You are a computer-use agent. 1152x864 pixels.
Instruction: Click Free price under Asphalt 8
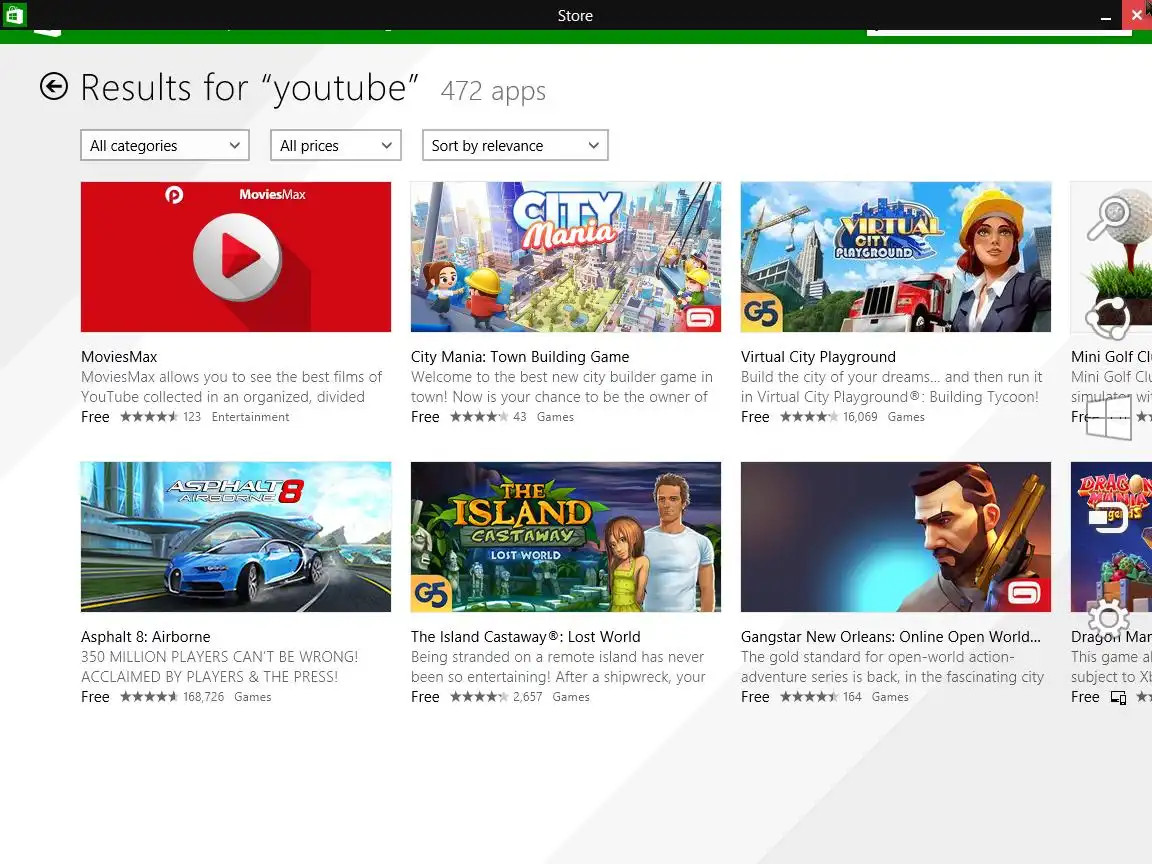tap(95, 697)
